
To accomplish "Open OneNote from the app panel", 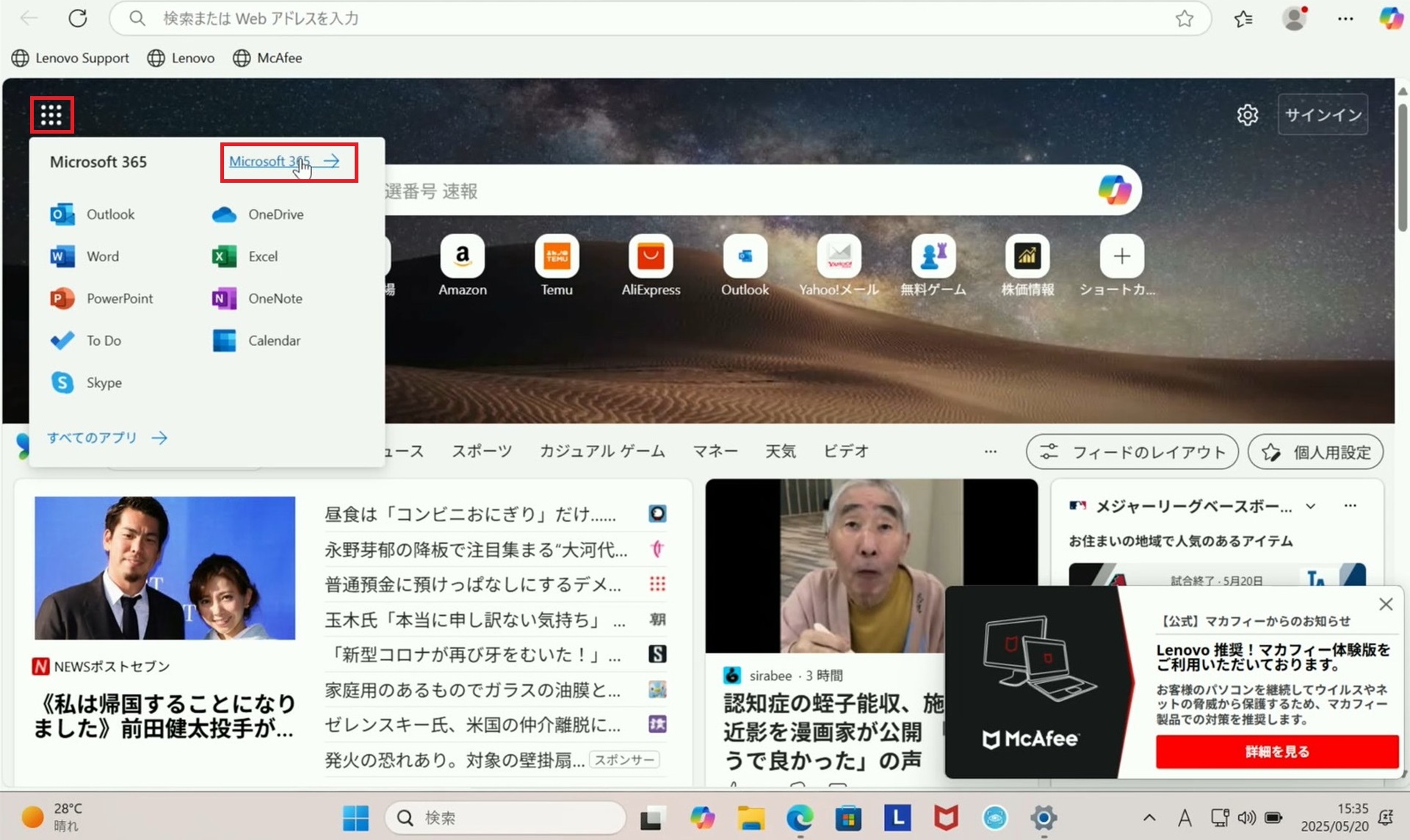I will 257,298.
